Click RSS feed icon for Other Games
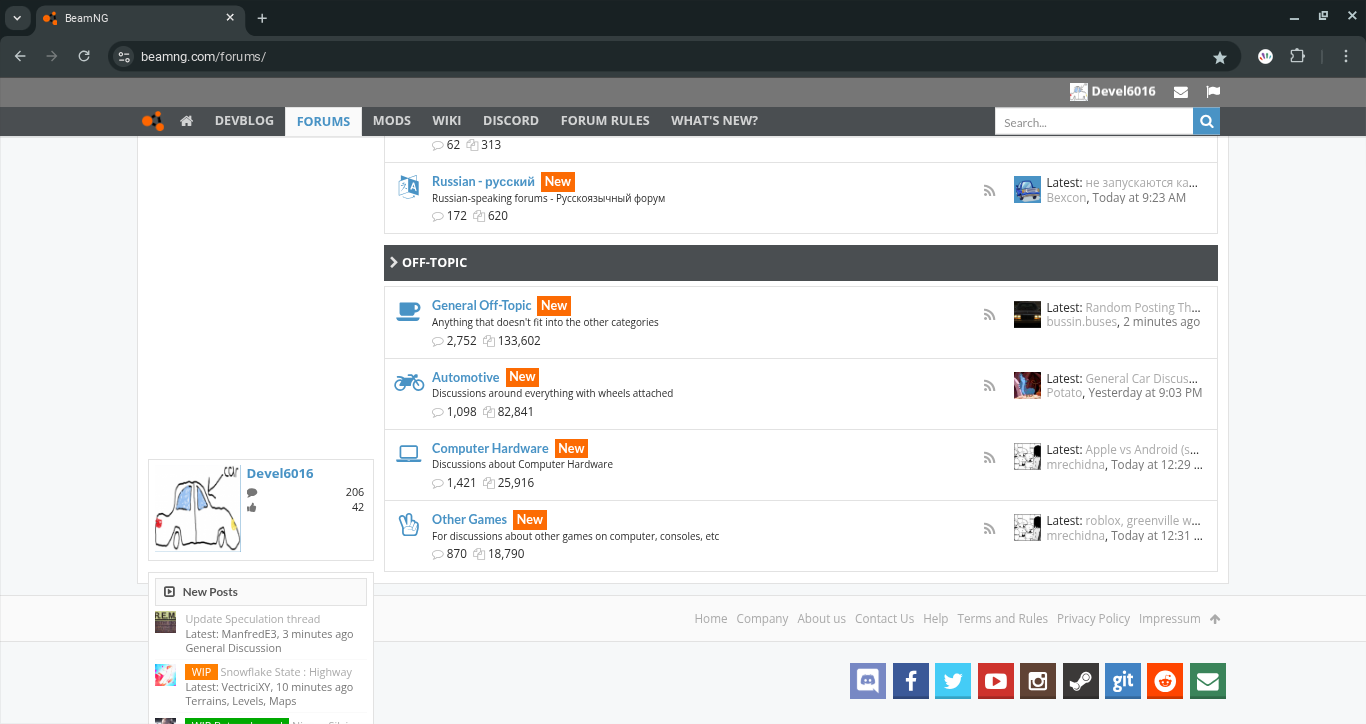This screenshot has height=724, width=1366. coord(989,528)
